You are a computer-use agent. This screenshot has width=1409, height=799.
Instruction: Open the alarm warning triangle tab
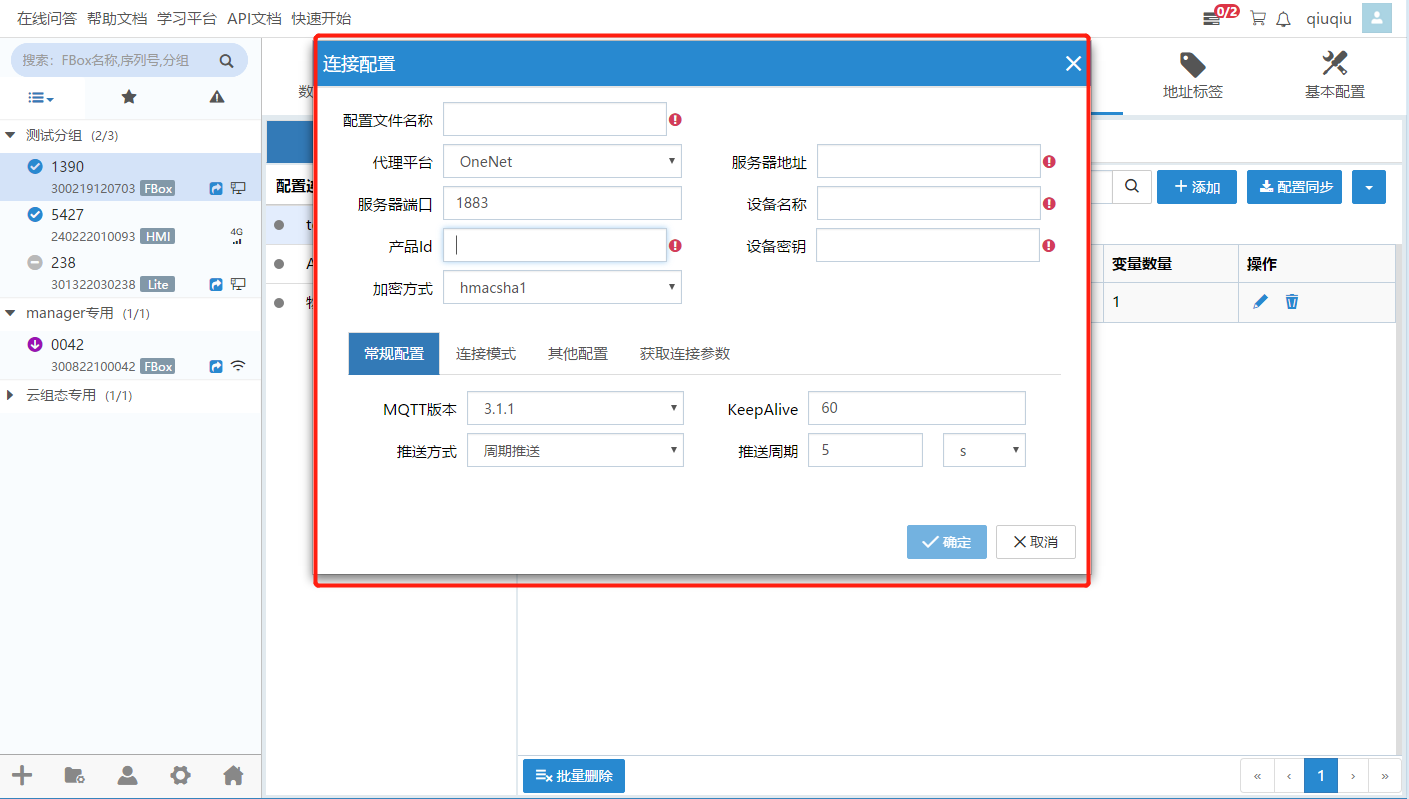(x=217, y=97)
